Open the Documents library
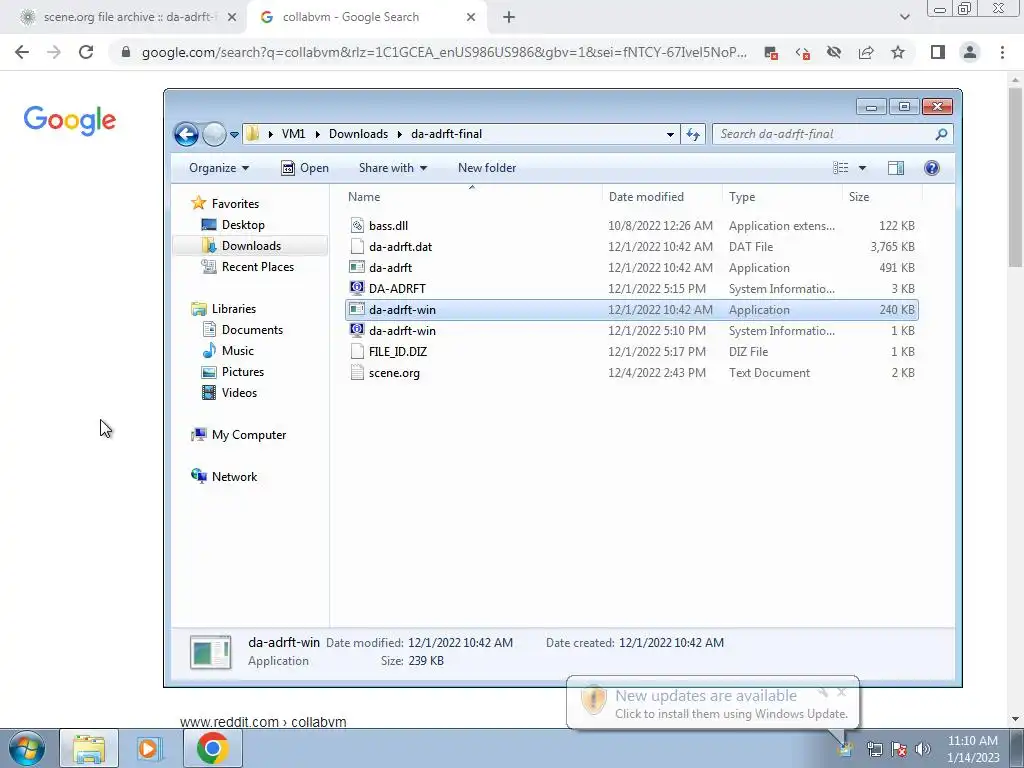The width and height of the screenshot is (1024, 768). coord(242,330)
